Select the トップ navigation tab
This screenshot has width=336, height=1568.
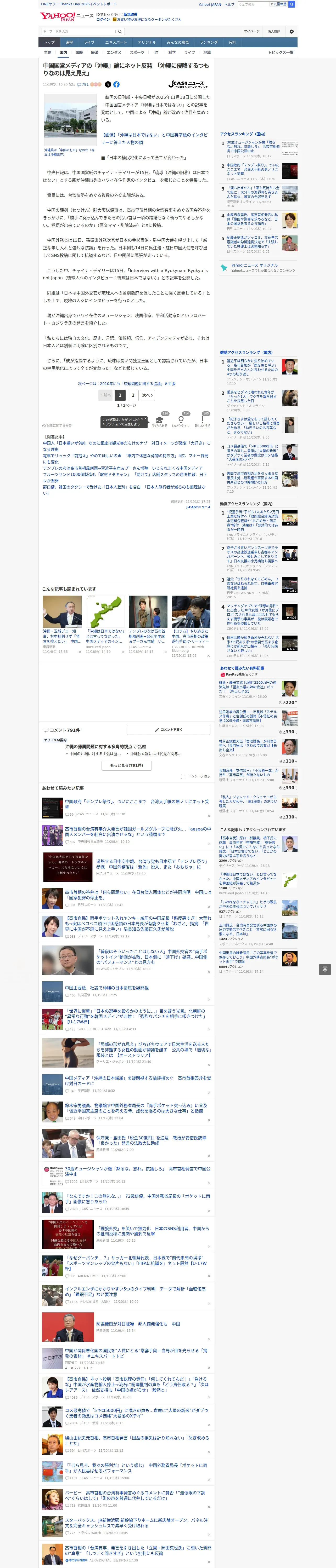[x=49, y=42]
